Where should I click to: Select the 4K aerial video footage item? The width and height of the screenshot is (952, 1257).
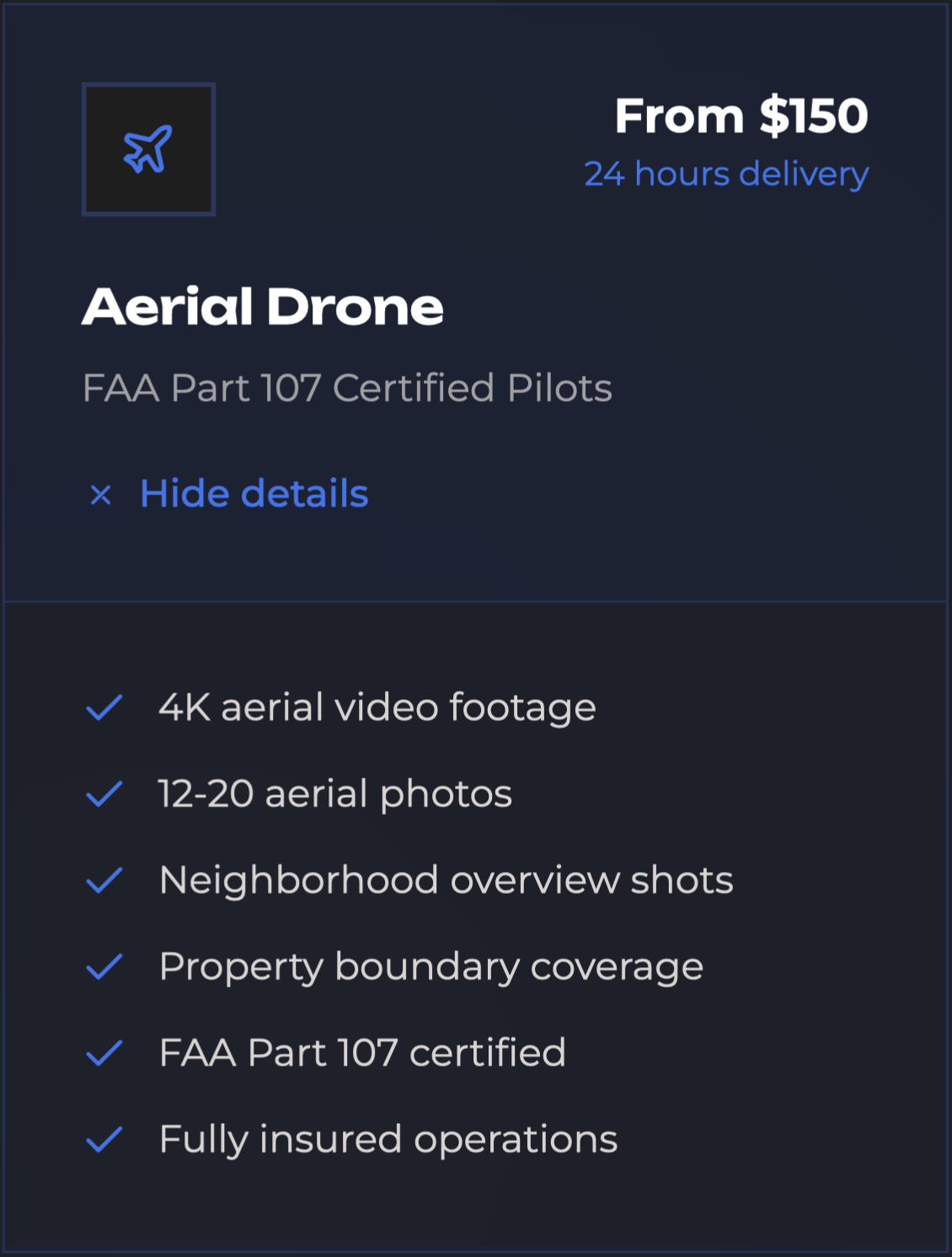click(377, 708)
